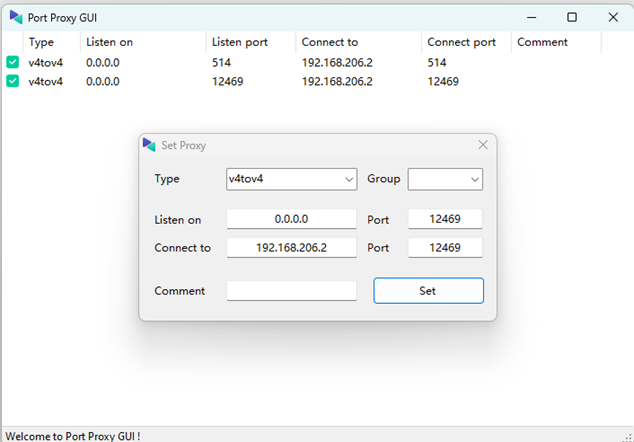Maximize the Port Proxy GUI window
The width and height of the screenshot is (634, 442).
pyautogui.click(x=572, y=17)
